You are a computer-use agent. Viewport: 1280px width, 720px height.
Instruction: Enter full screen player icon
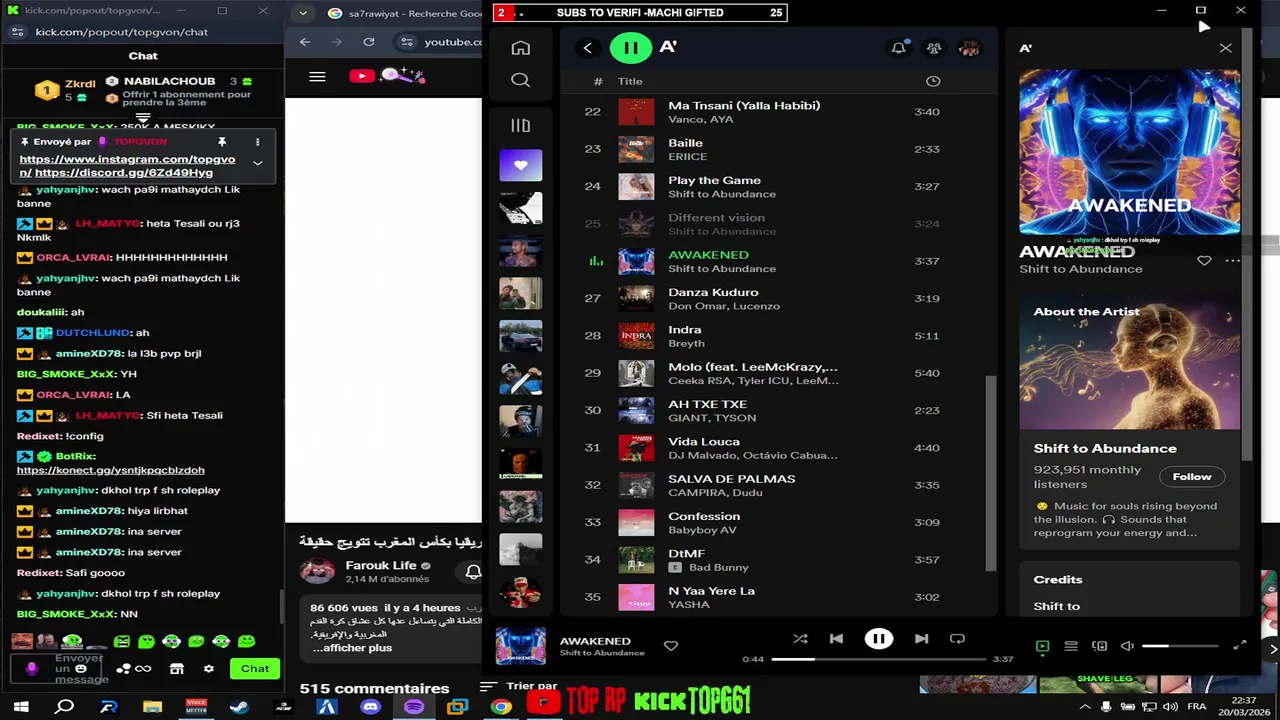tap(1240, 646)
